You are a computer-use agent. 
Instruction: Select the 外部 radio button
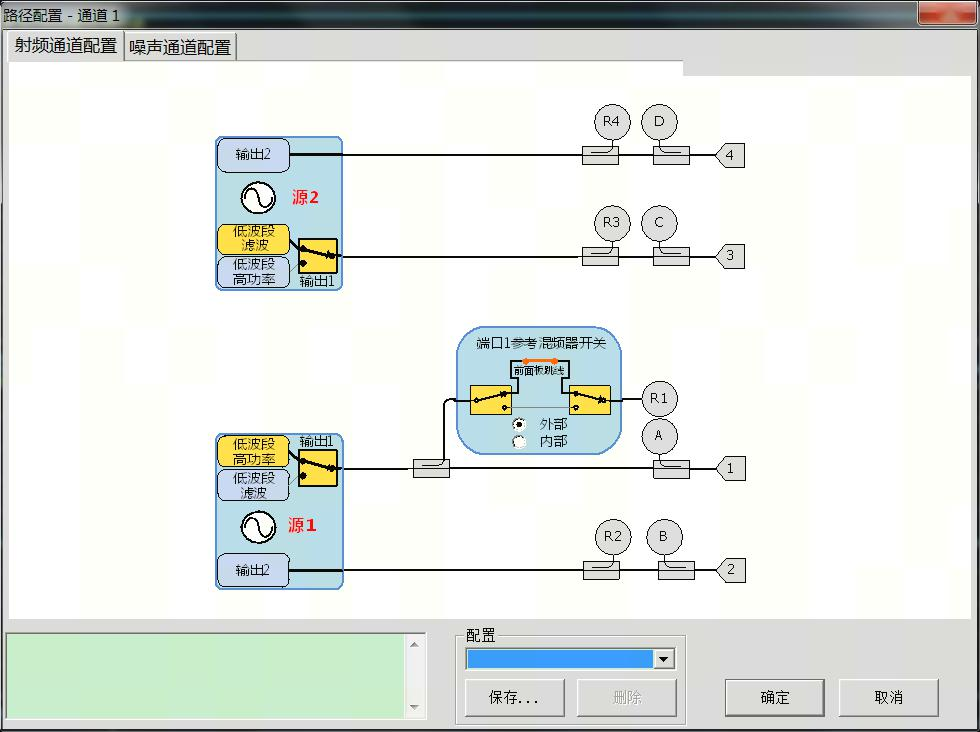(x=519, y=424)
